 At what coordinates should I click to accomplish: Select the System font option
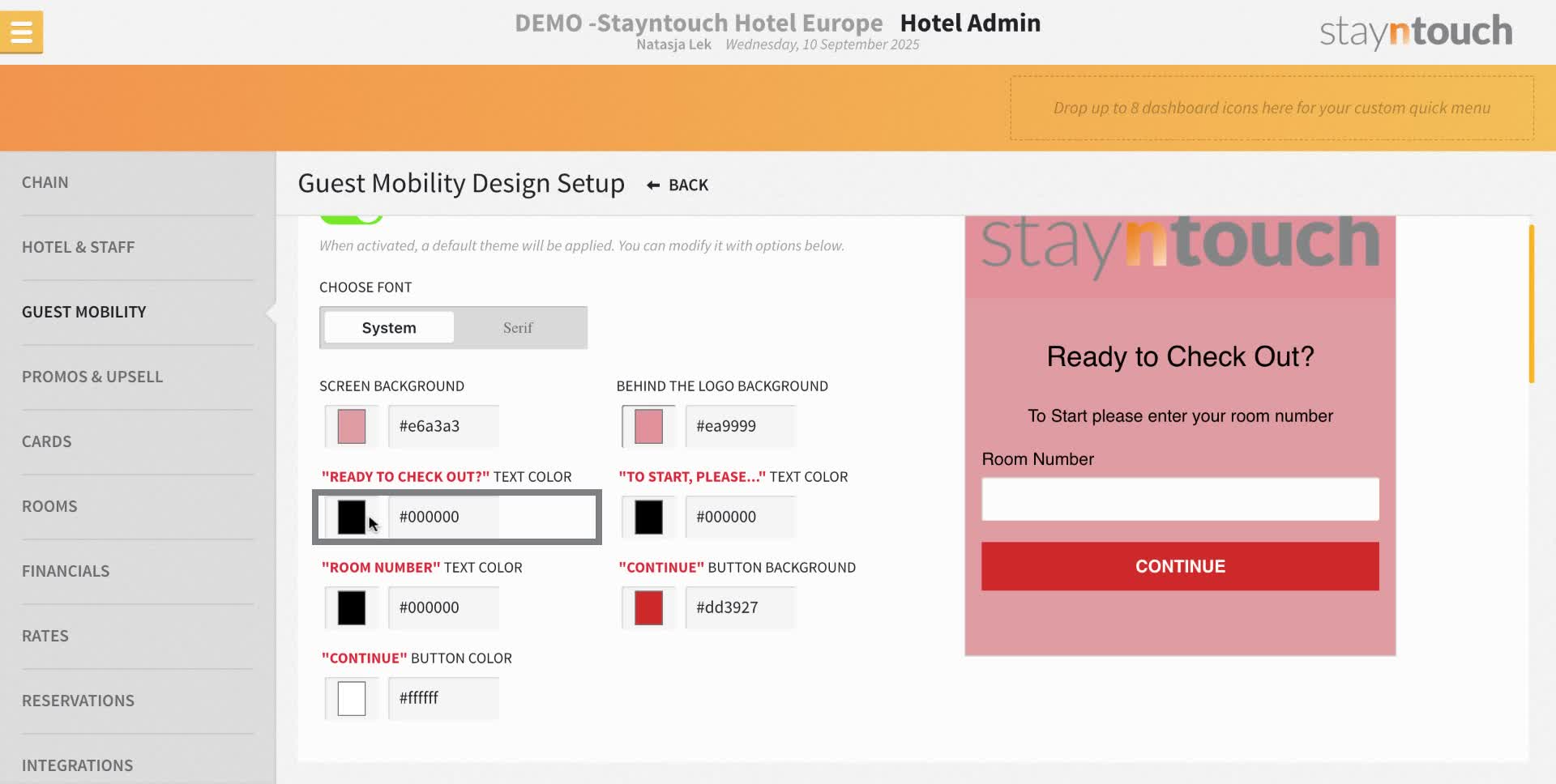click(x=389, y=328)
